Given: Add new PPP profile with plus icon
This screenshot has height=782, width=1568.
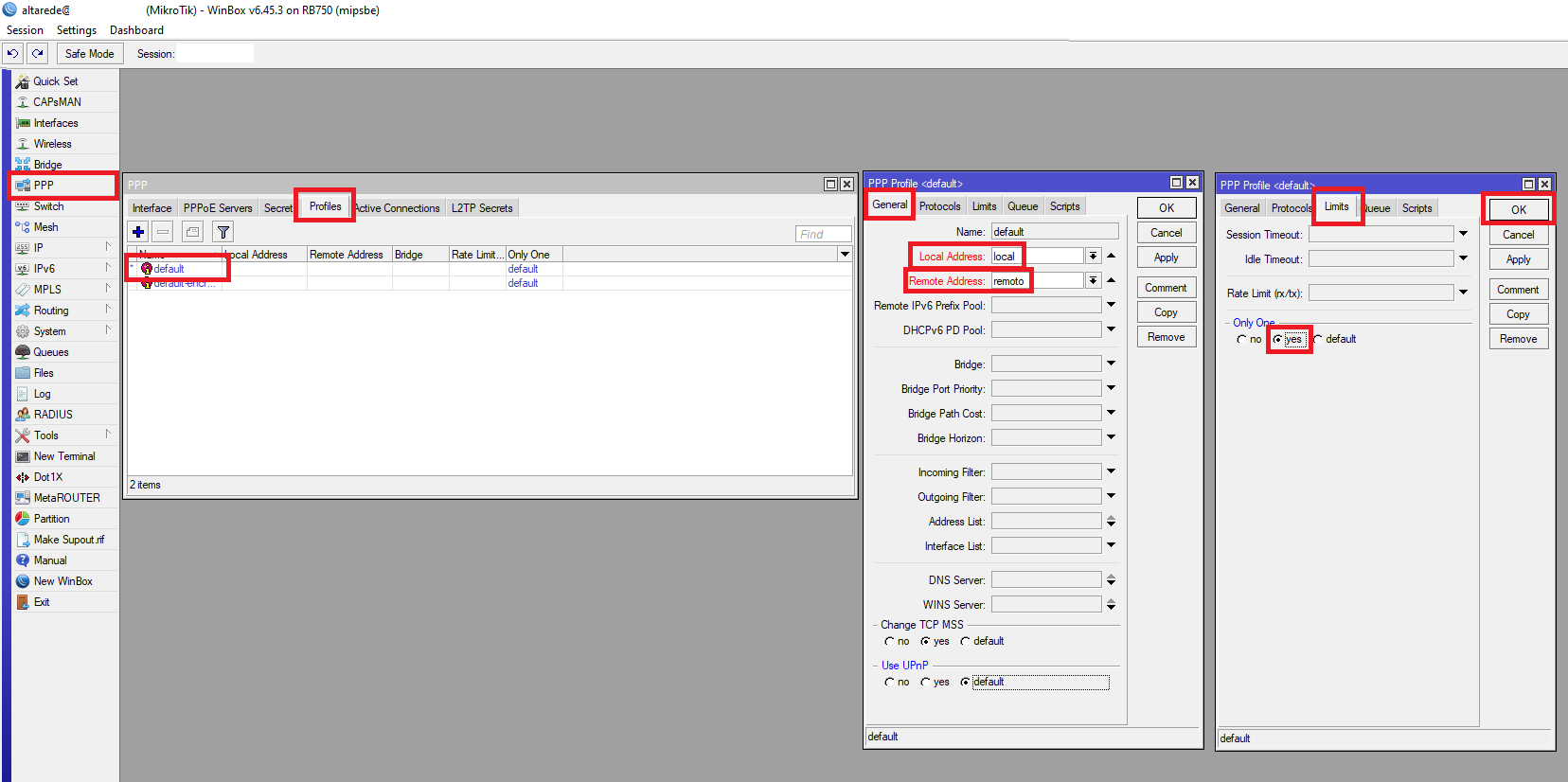Looking at the screenshot, I should 138,232.
